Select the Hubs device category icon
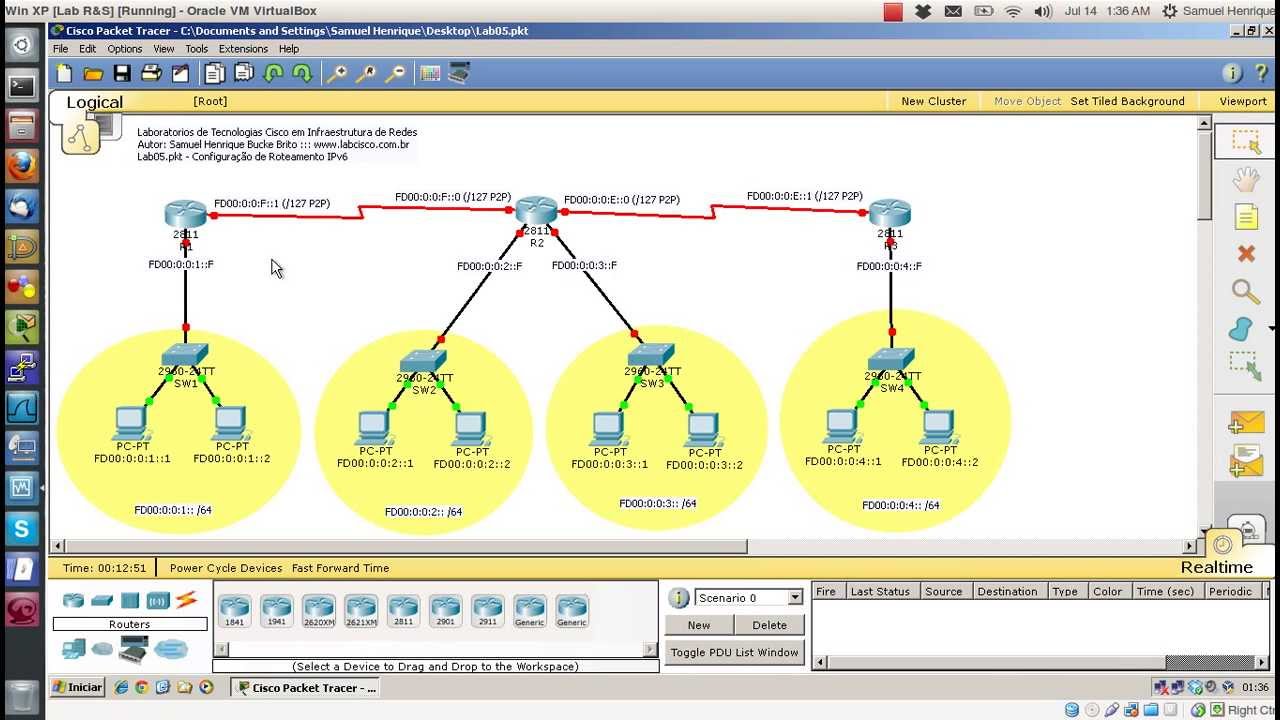 (130, 600)
